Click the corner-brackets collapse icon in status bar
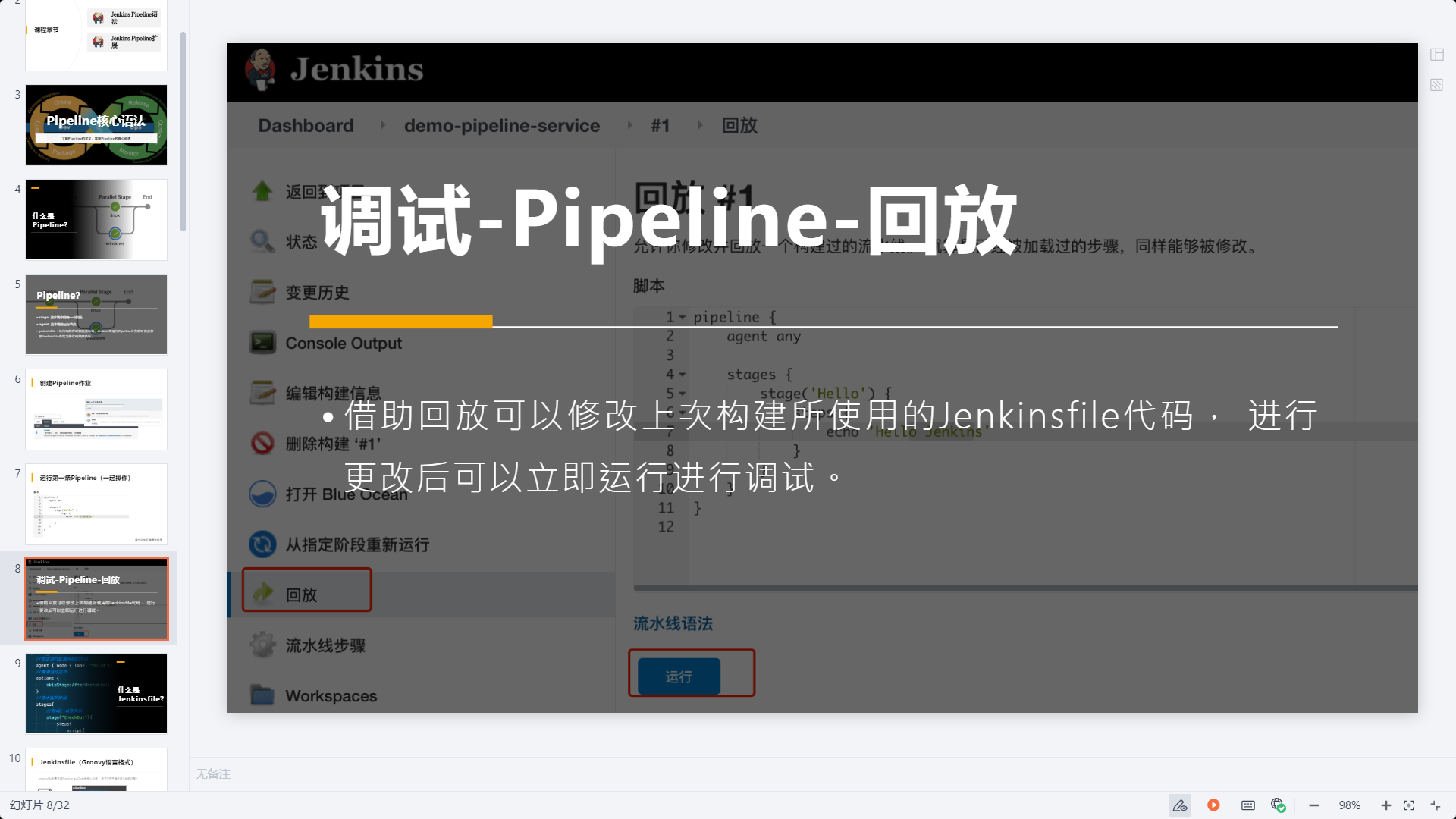Viewport: 1456px width, 819px height. pos(1436,805)
